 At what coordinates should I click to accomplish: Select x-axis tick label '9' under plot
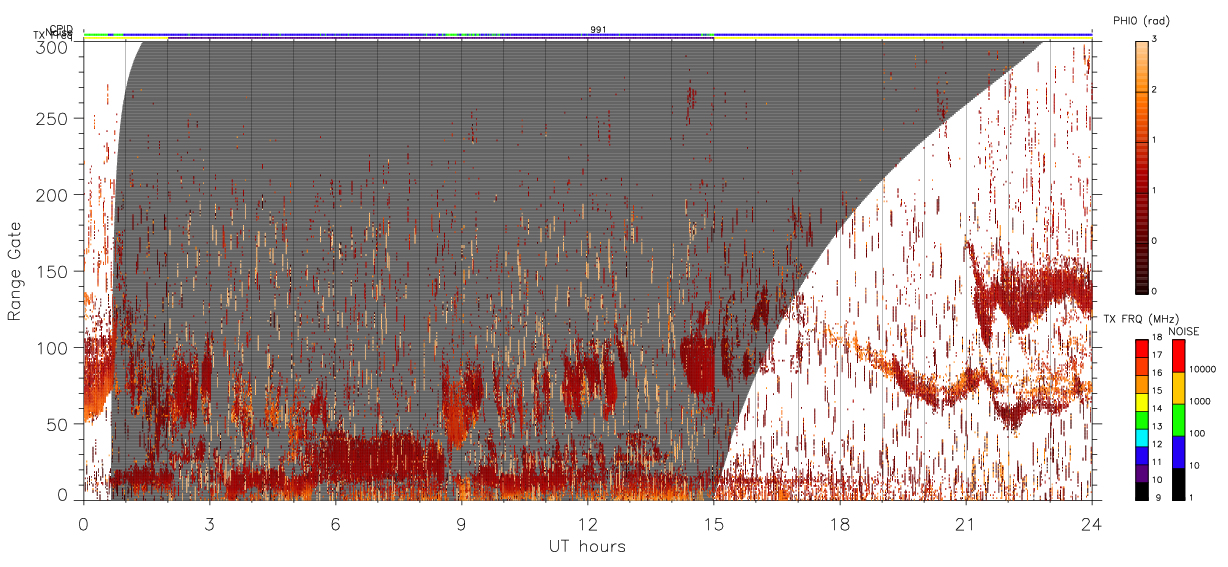[461, 523]
